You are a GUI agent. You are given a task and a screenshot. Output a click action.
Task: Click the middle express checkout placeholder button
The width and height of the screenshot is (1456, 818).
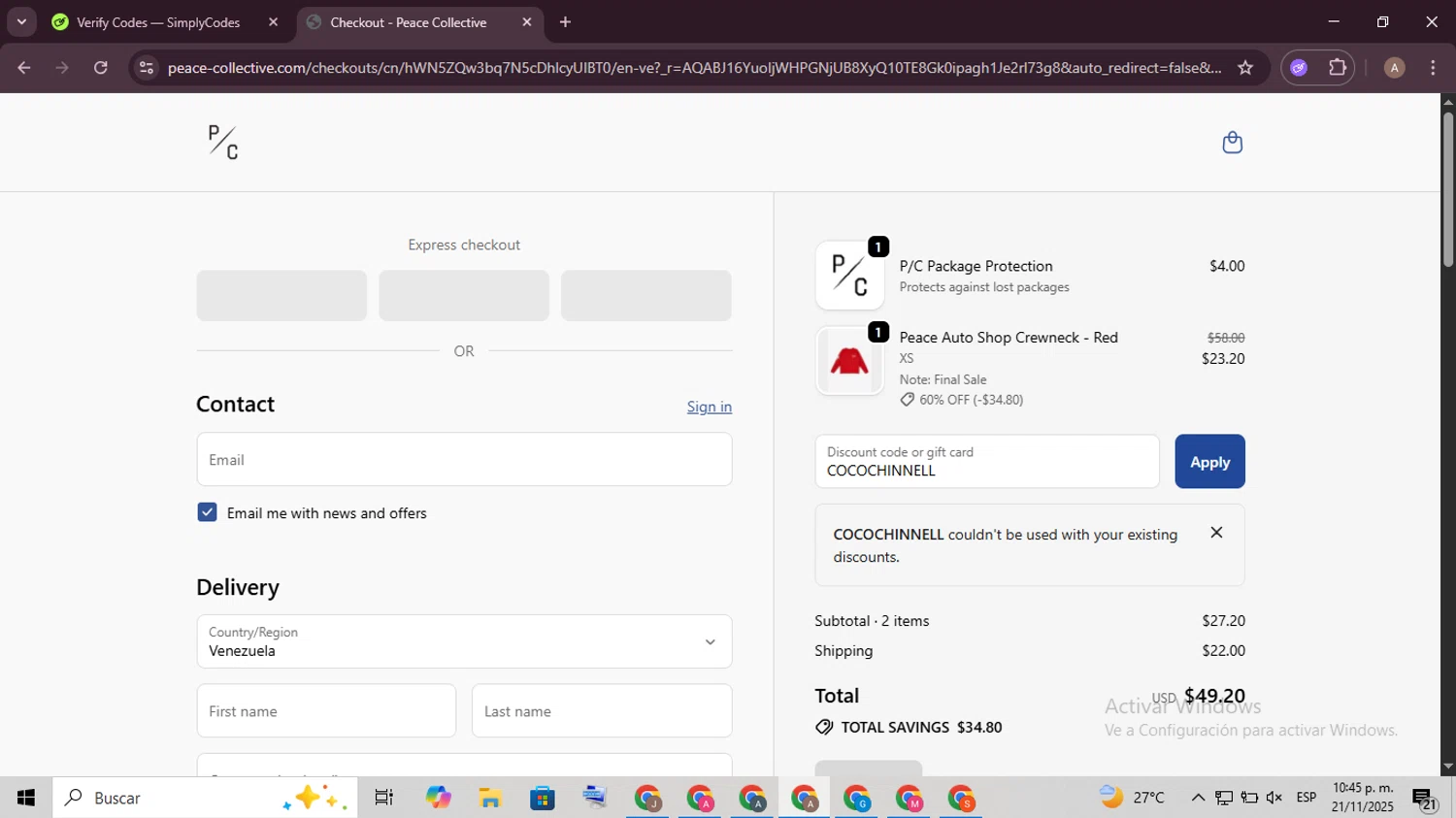(x=464, y=296)
